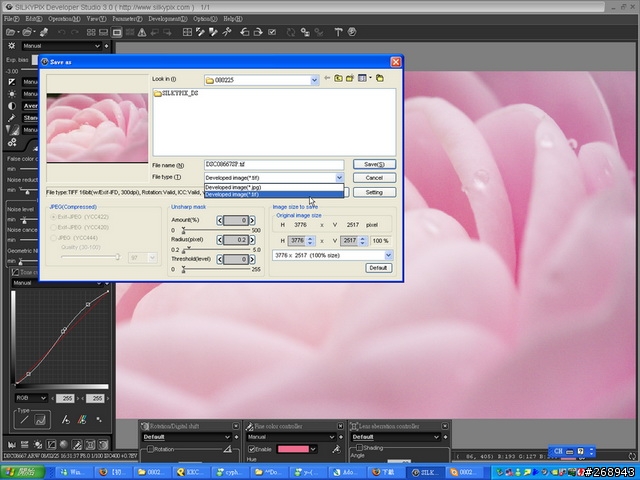
Task: Click the Cancel button
Action: pyautogui.click(x=374, y=178)
